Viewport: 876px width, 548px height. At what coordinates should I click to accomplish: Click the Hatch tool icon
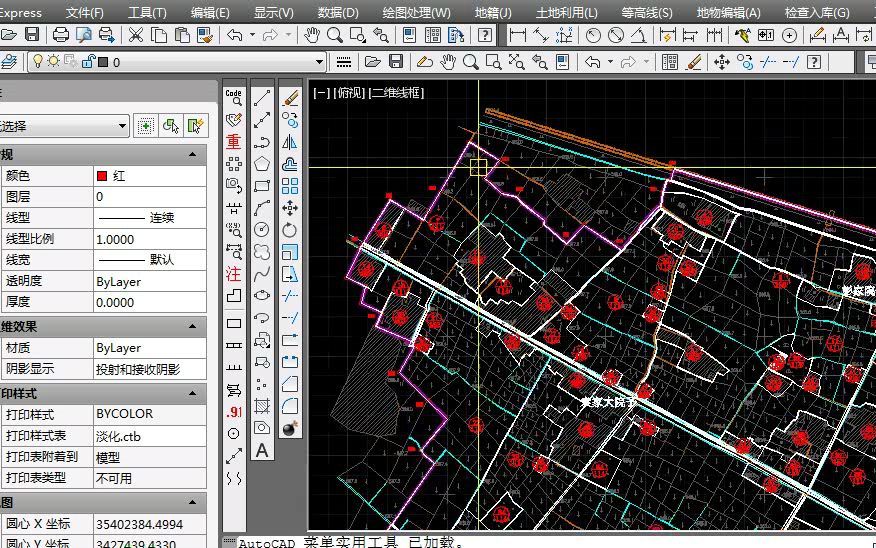pos(262,406)
